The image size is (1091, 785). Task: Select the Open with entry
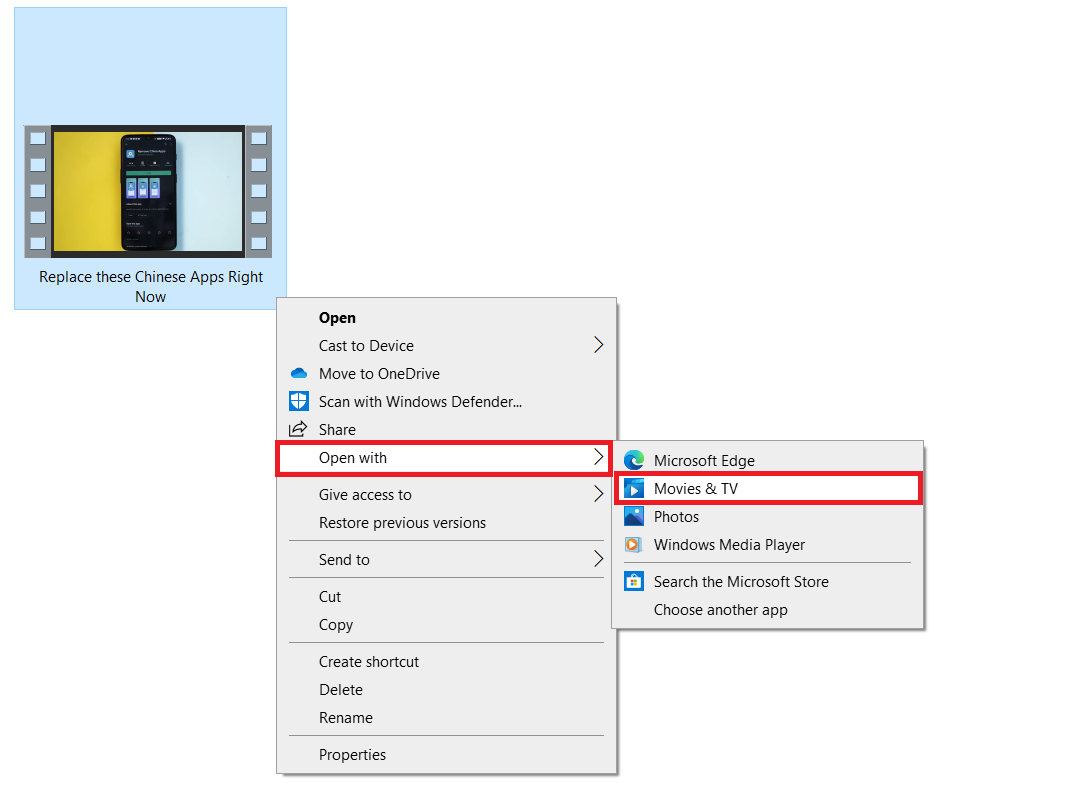444,458
